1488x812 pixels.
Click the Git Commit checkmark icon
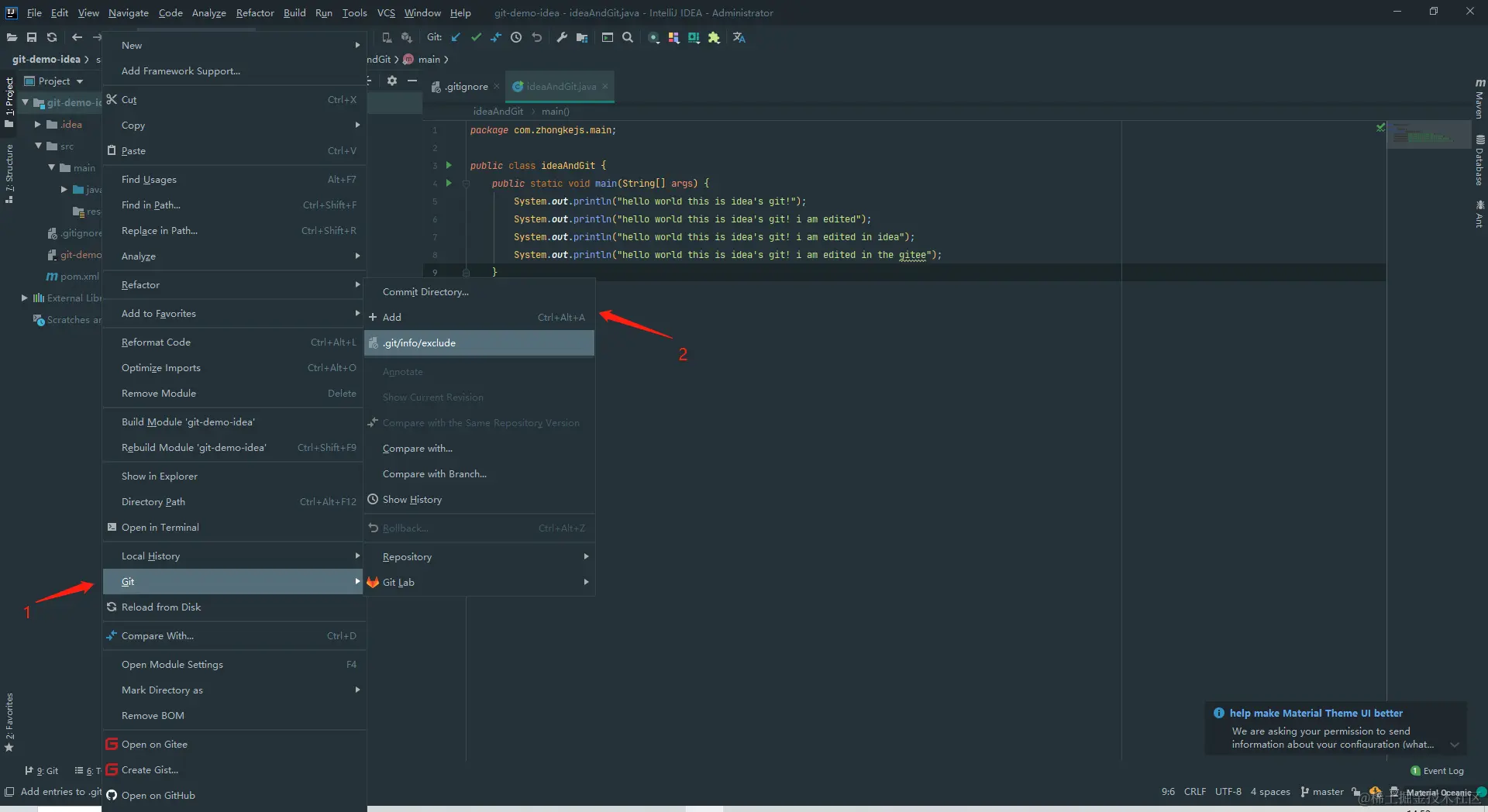point(476,37)
